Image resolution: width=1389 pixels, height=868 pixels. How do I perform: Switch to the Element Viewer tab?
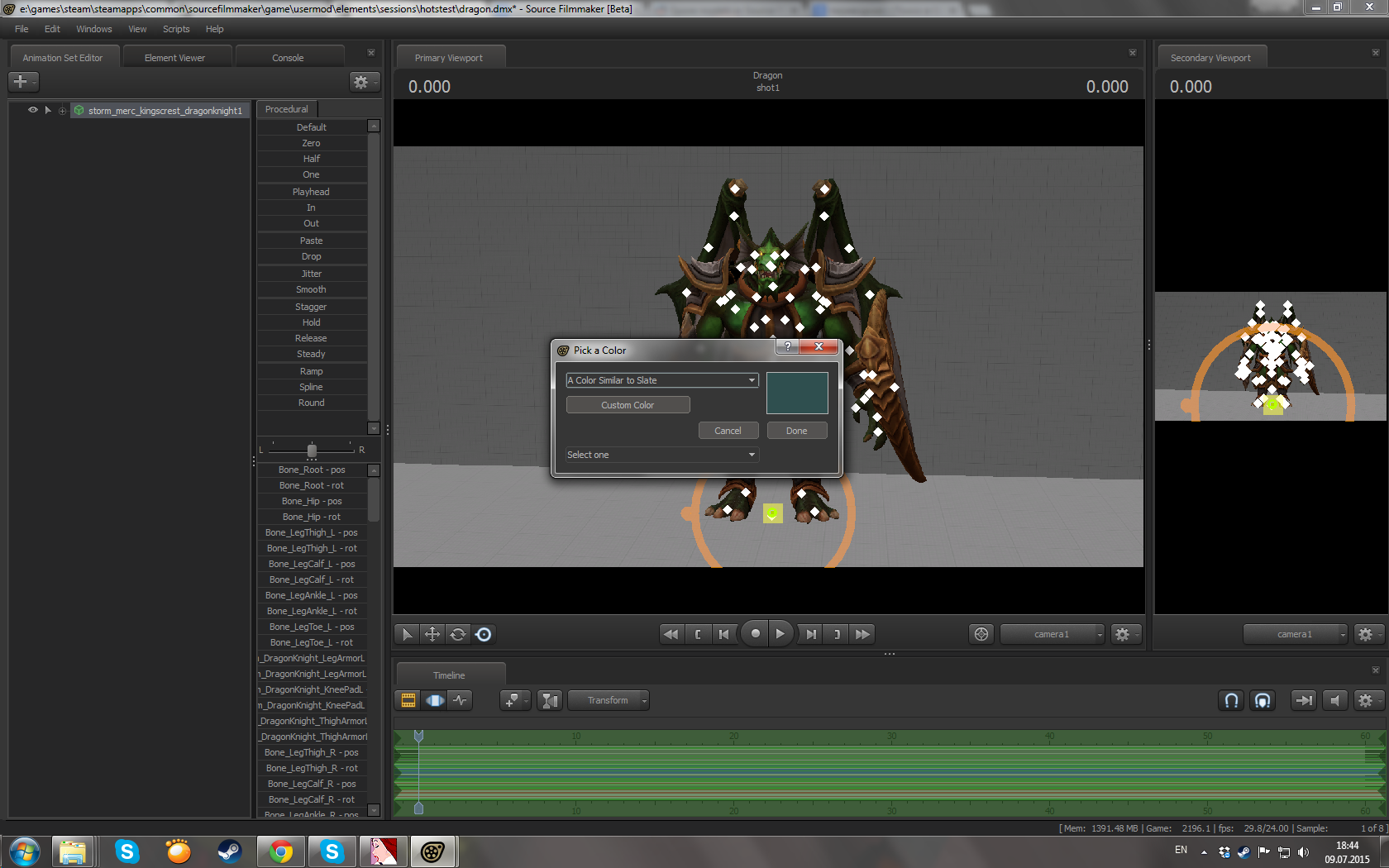(174, 58)
